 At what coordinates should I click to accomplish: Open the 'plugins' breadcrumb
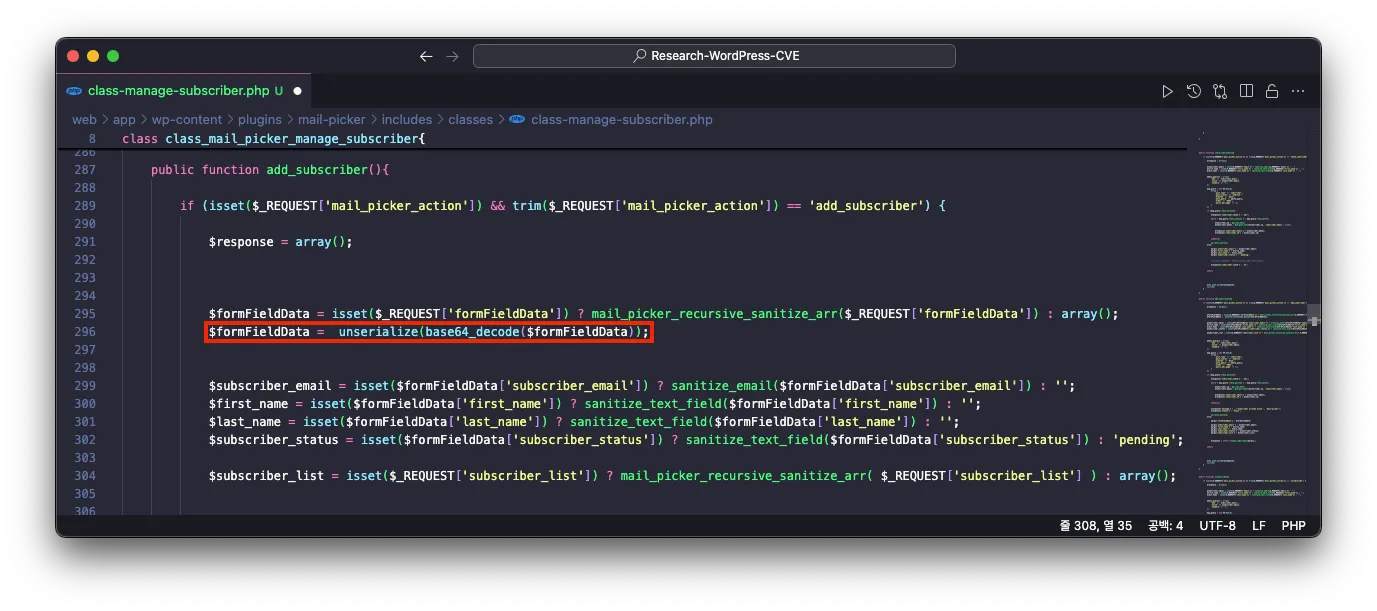pos(260,119)
